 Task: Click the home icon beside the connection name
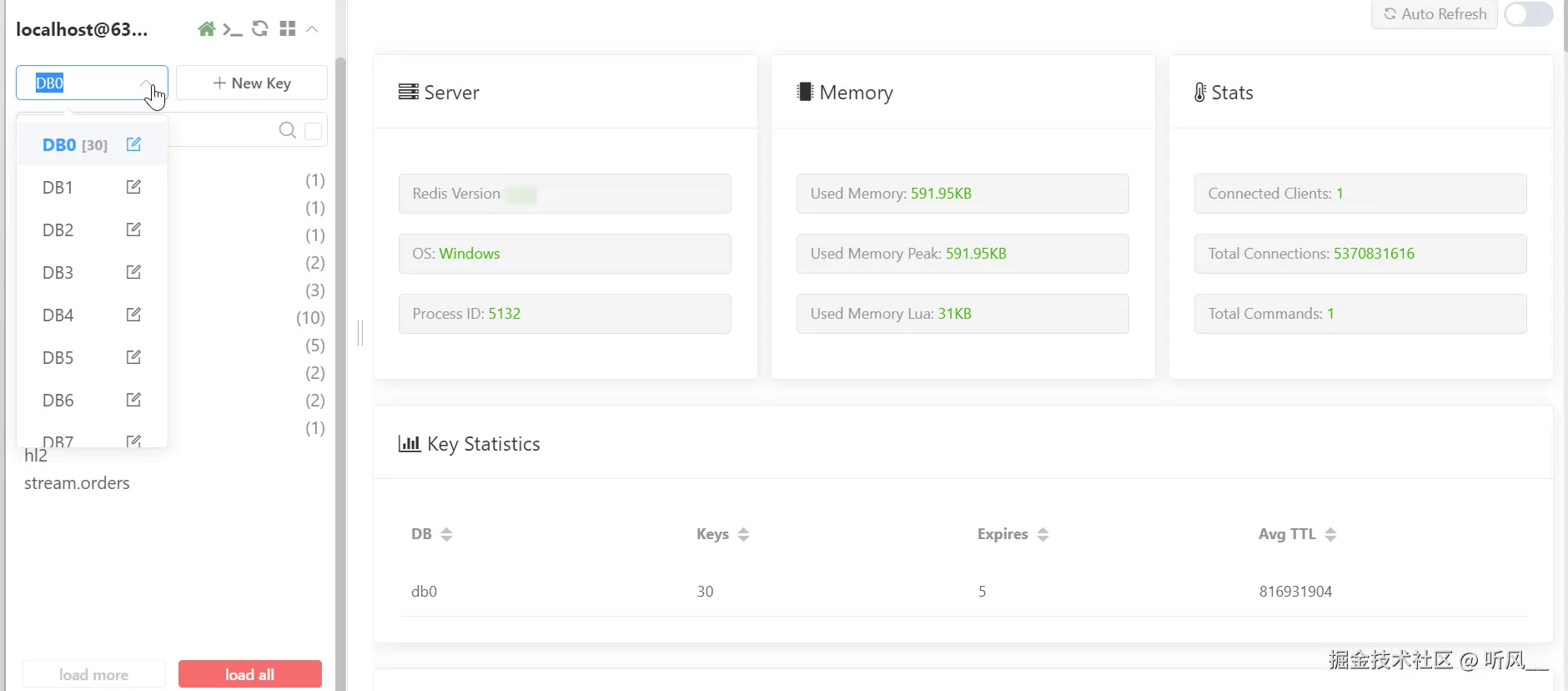(x=206, y=29)
